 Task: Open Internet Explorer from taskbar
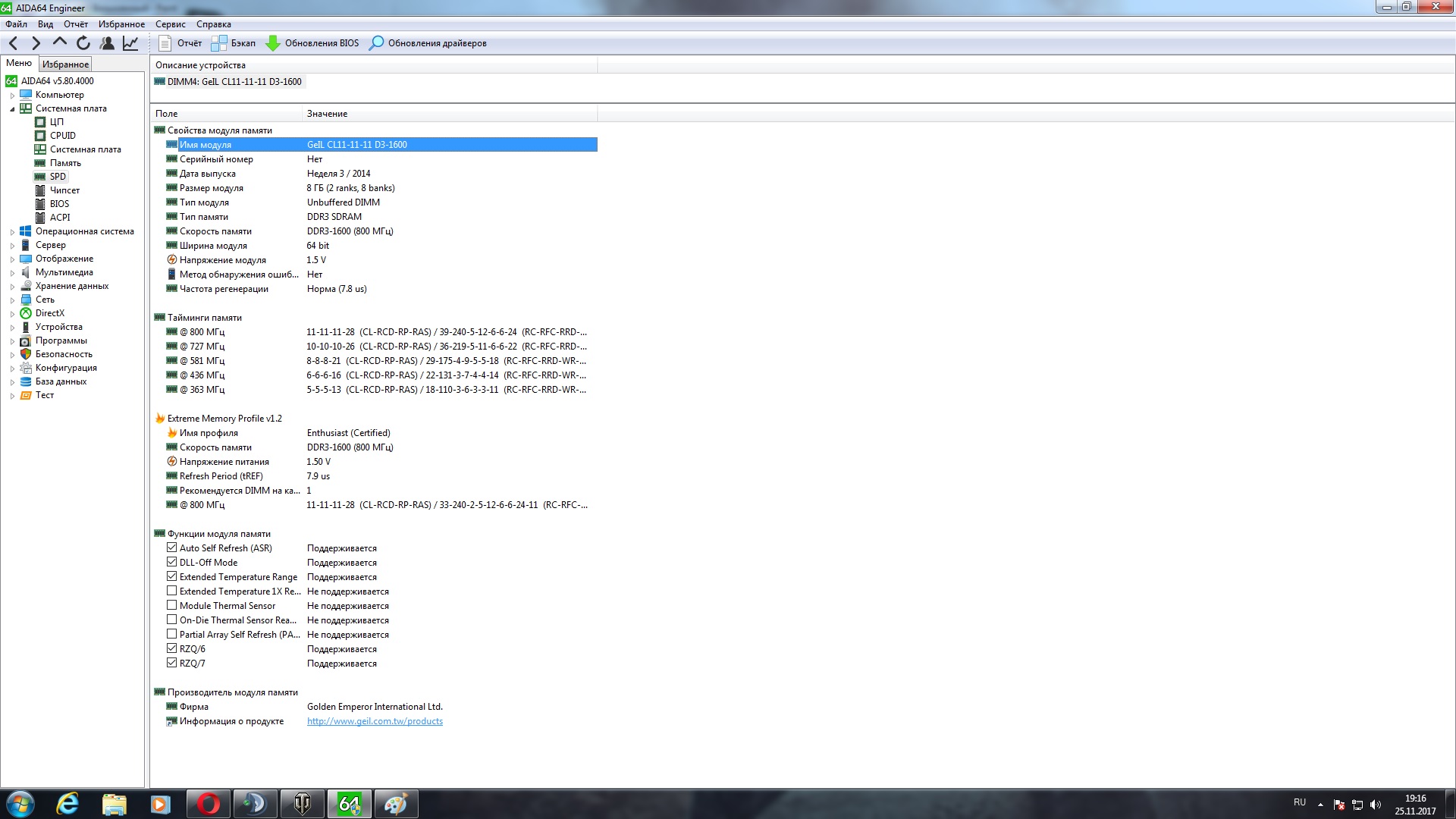[67, 804]
